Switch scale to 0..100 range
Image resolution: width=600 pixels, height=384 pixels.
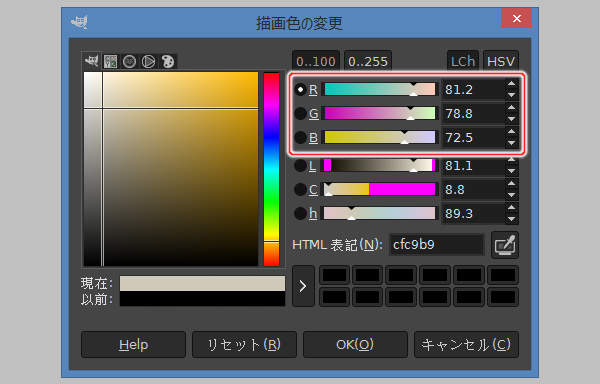(x=316, y=61)
